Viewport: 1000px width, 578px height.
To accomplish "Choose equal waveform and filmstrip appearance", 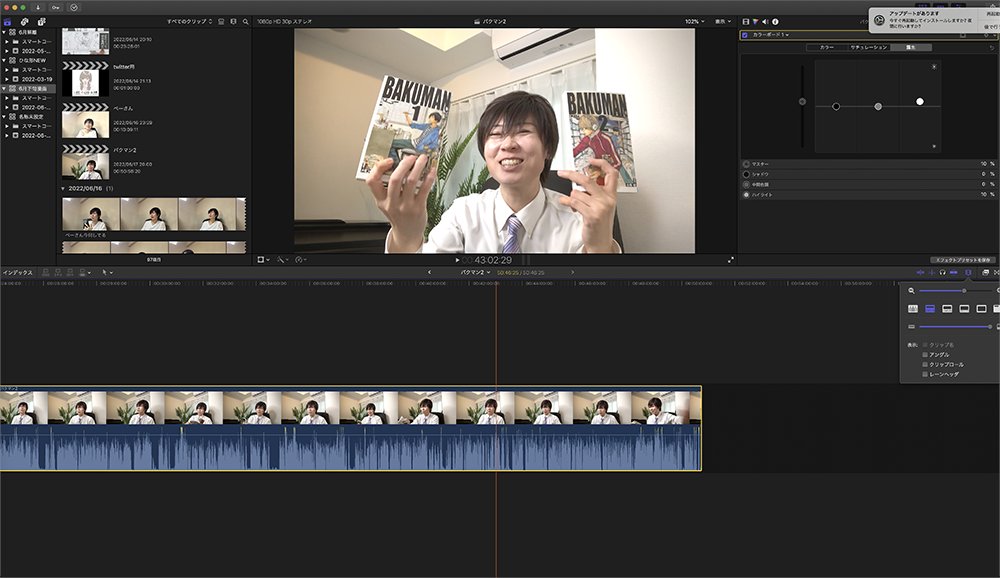I will click(x=948, y=309).
